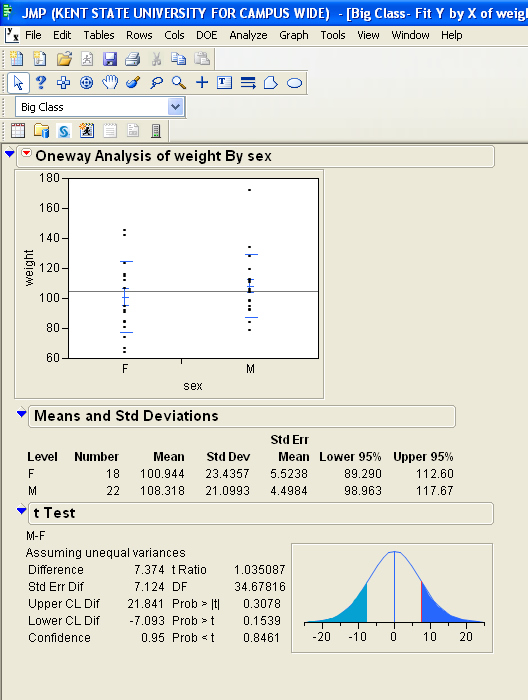
Task: Click the F category label on the x-axis
Action: [x=125, y=369]
